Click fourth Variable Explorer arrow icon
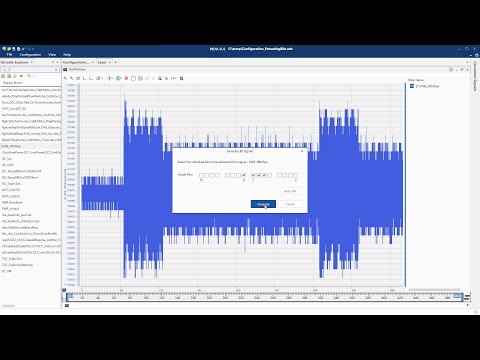Image resolution: width=480 pixels, height=360 pixels. point(21,76)
